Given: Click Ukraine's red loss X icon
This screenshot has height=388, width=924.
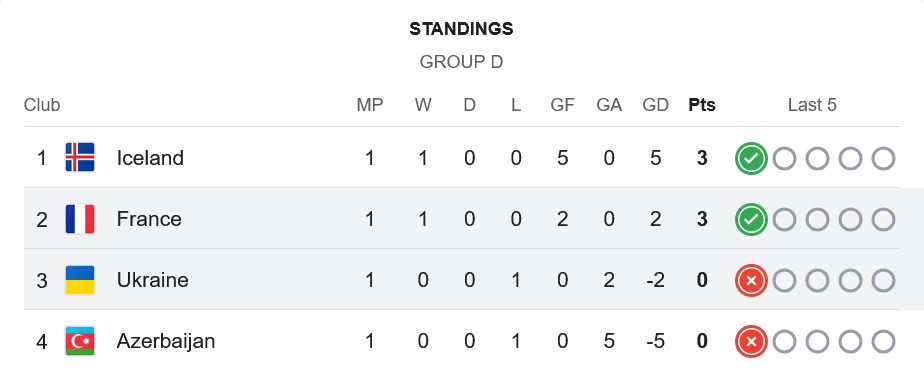Looking at the screenshot, I should pos(751,281).
